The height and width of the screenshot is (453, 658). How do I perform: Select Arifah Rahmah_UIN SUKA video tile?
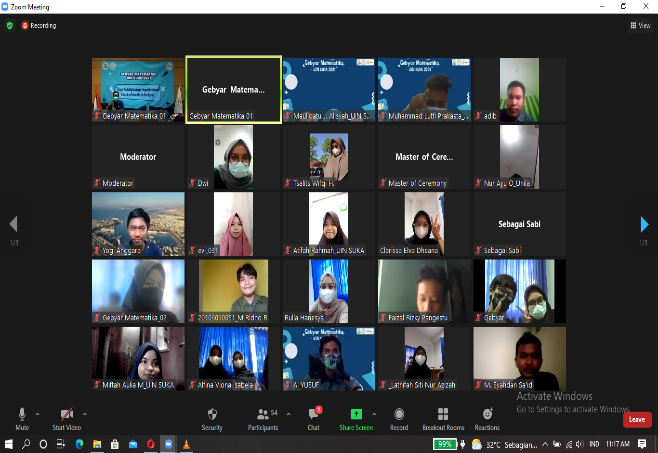329,224
